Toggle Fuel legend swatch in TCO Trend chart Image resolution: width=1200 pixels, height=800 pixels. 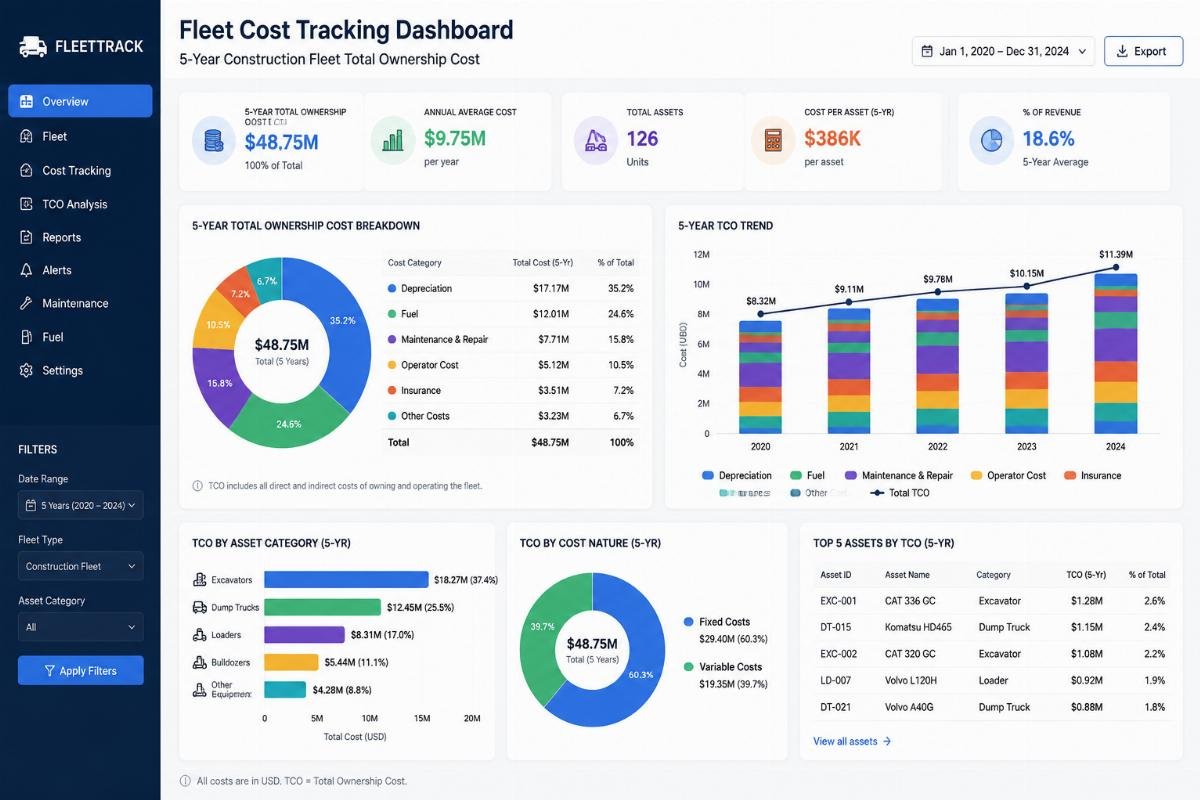pyautogui.click(x=796, y=476)
